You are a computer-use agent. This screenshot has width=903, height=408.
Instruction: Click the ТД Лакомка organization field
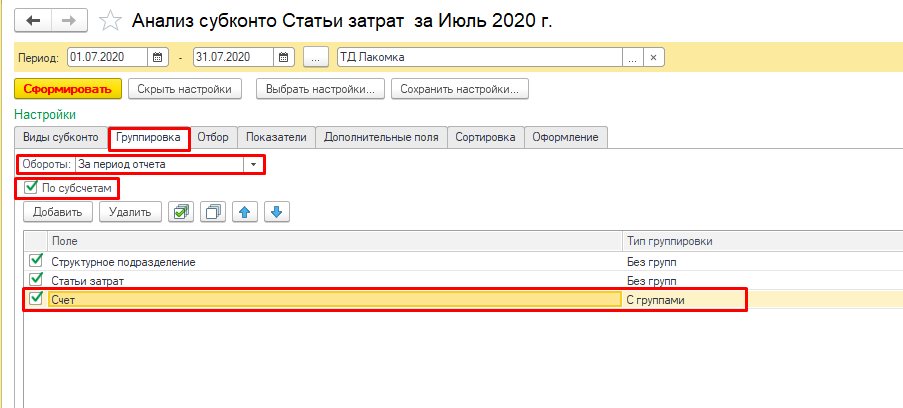479,57
